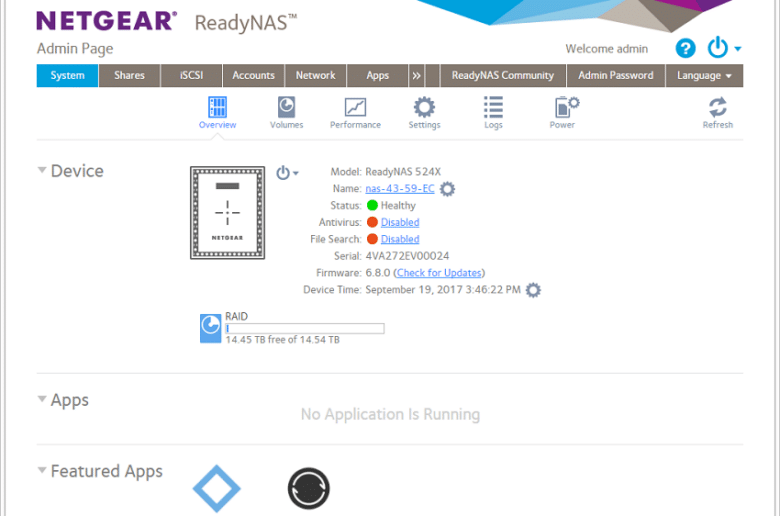780x516 pixels.
Task: Click the RAID volume disk icon
Action: point(210,328)
